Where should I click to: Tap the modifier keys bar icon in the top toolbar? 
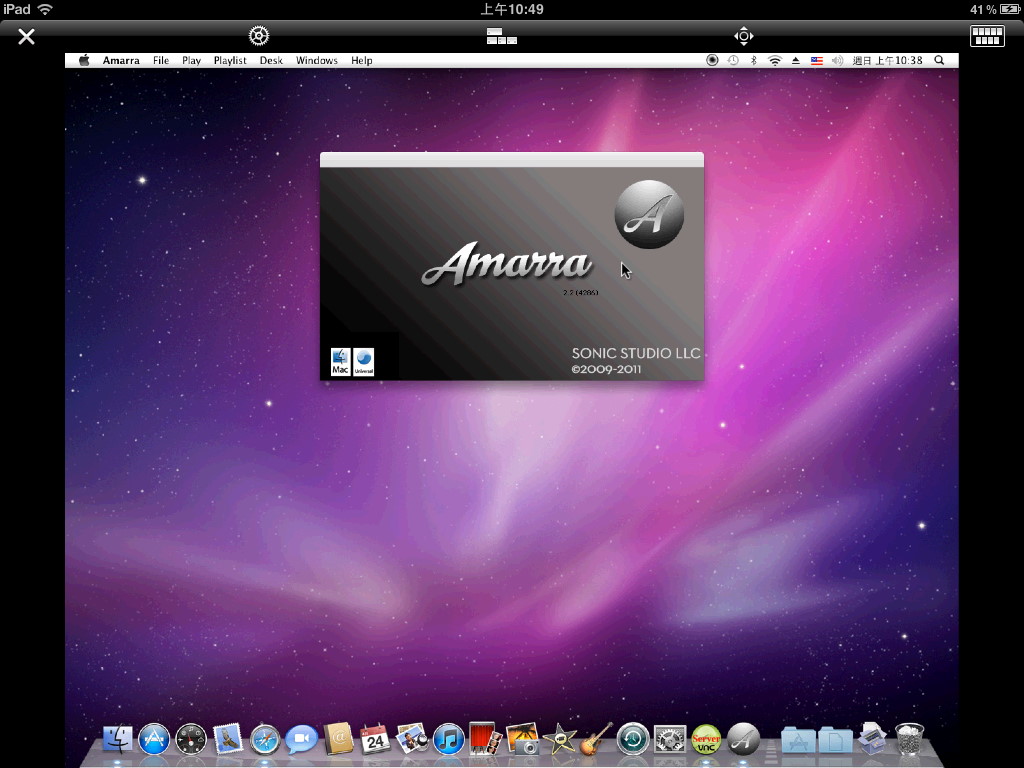[502, 36]
